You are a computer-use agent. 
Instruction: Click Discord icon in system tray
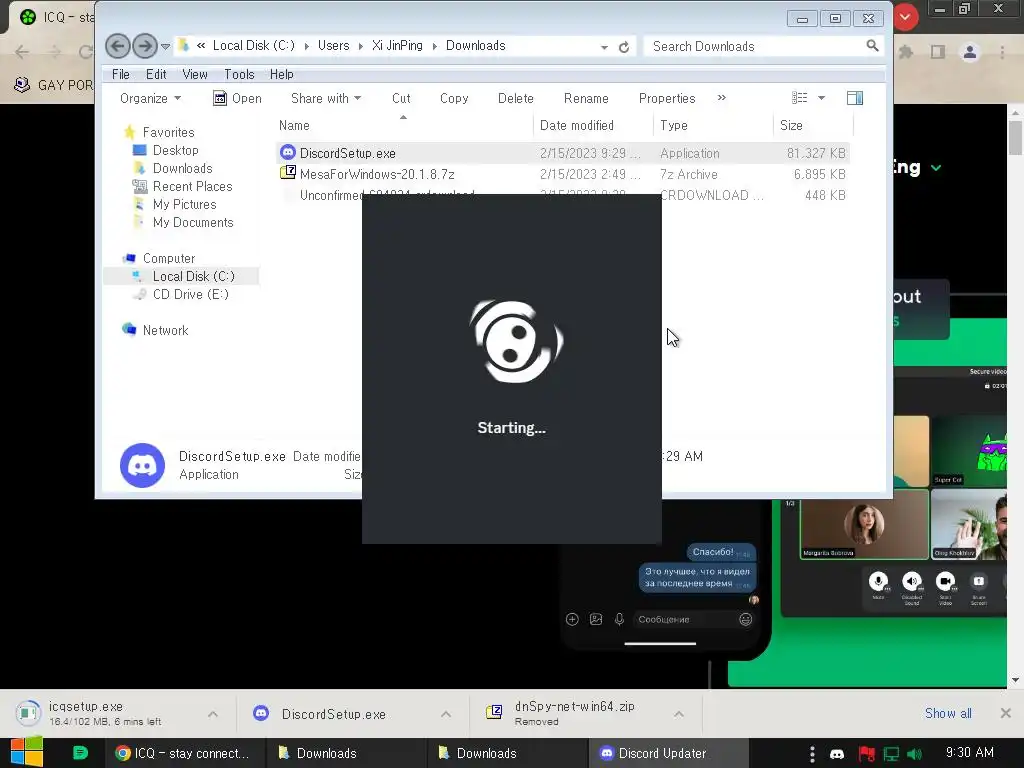coord(837,754)
